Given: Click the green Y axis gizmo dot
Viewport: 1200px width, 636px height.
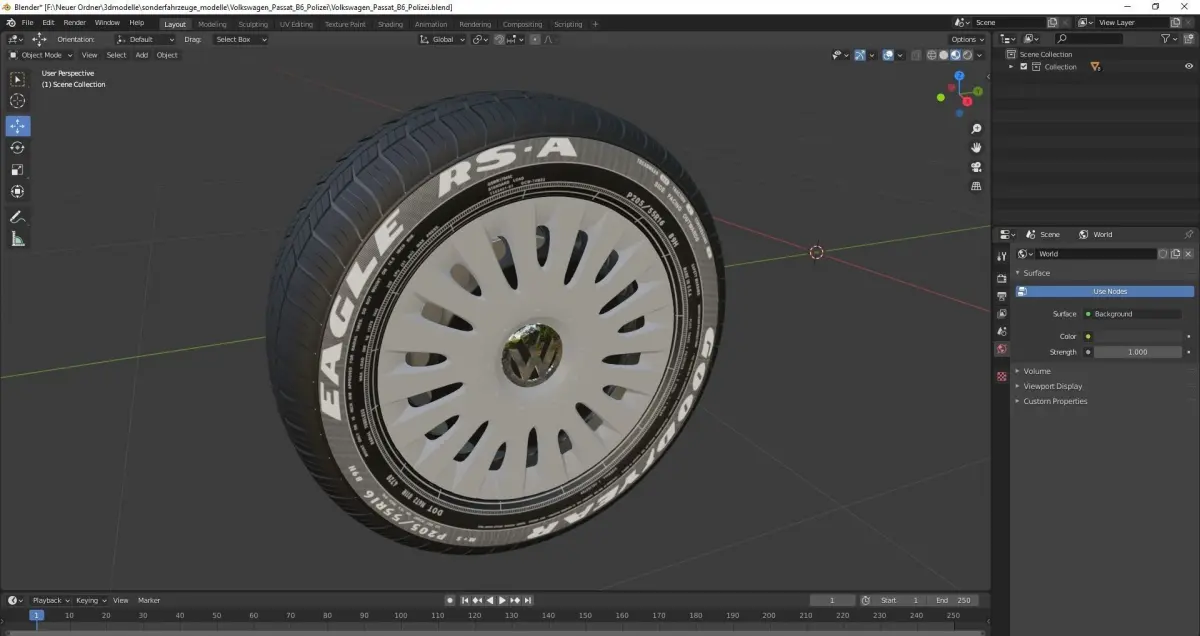Looking at the screenshot, I should (977, 91).
